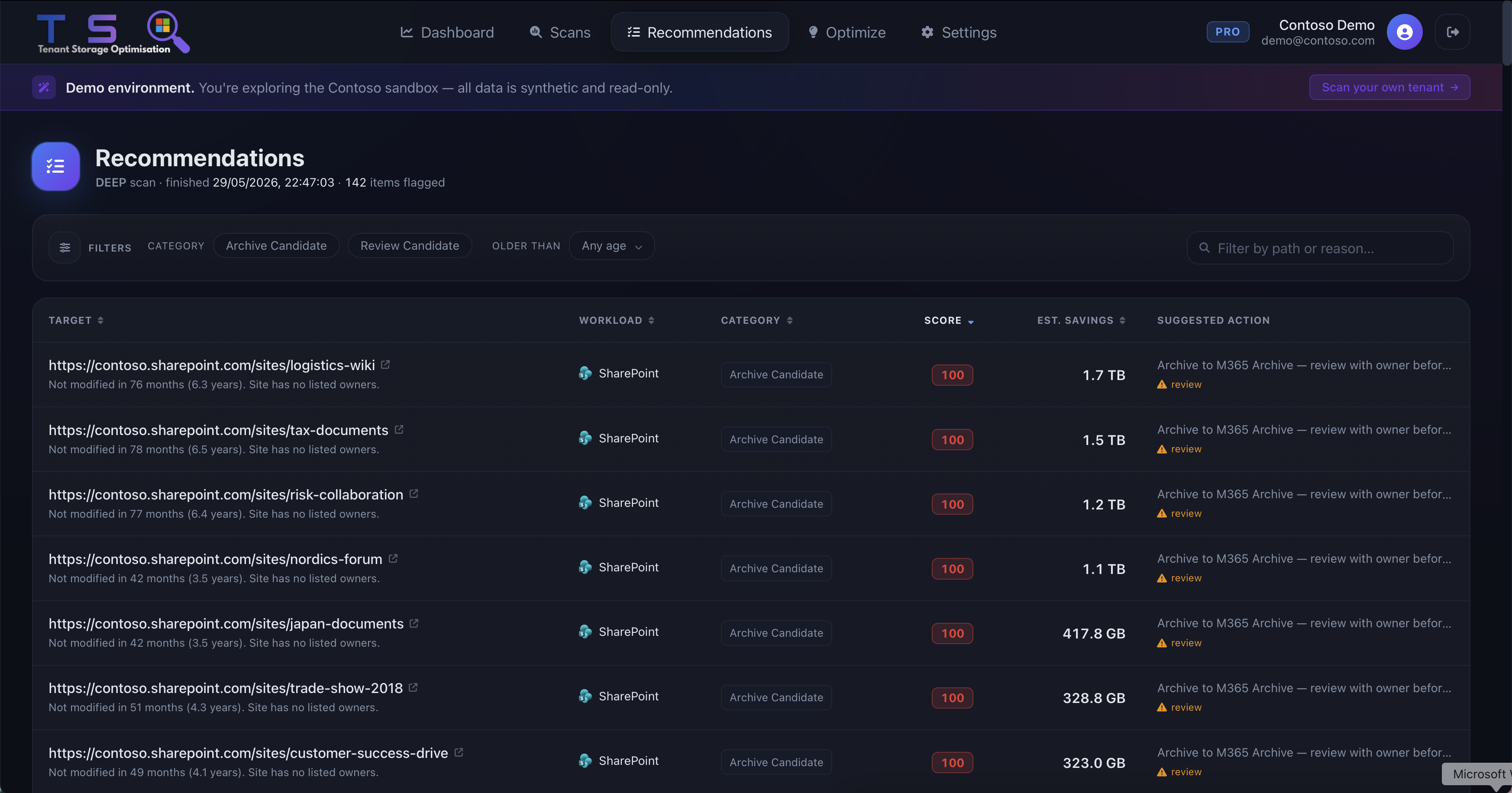
Task: Click SharePoint icon in logistics-wiki row
Action: pyautogui.click(x=585, y=373)
